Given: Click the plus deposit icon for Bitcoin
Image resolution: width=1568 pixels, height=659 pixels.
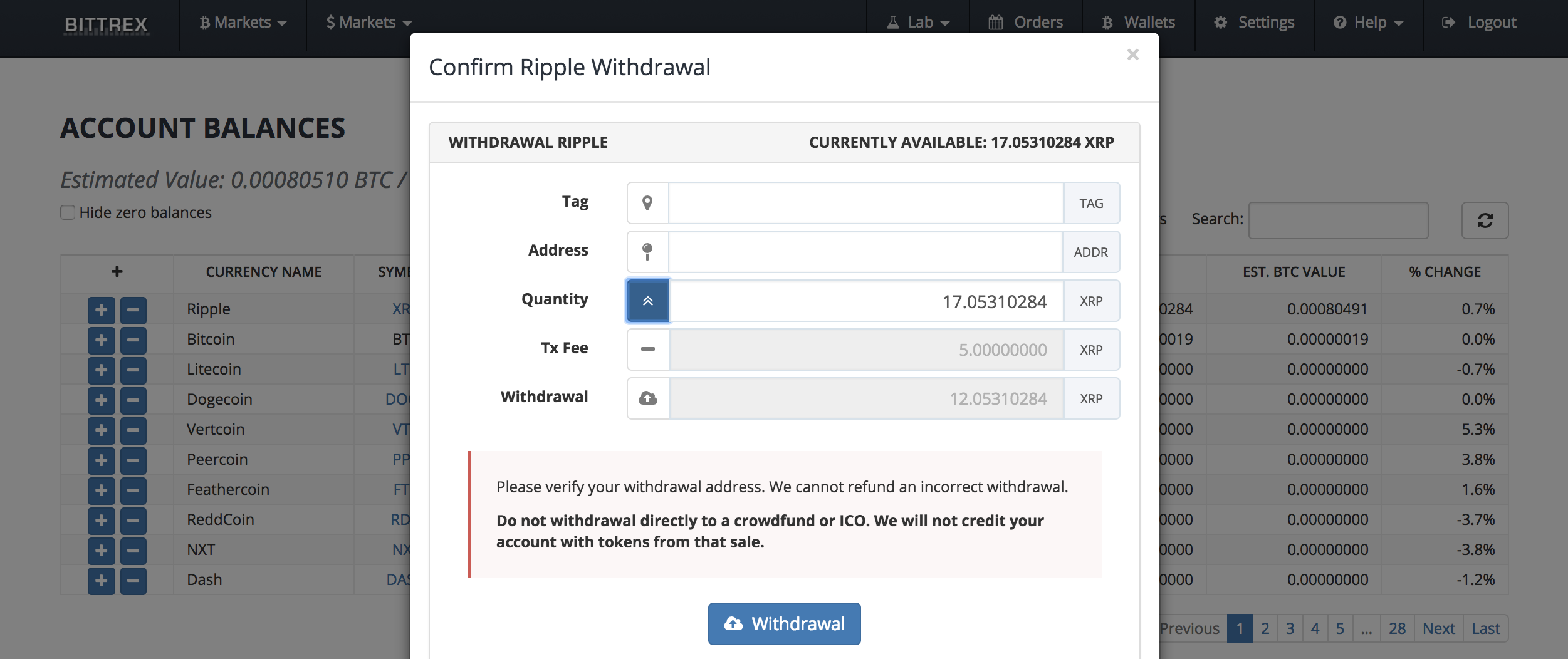Looking at the screenshot, I should click(x=102, y=340).
